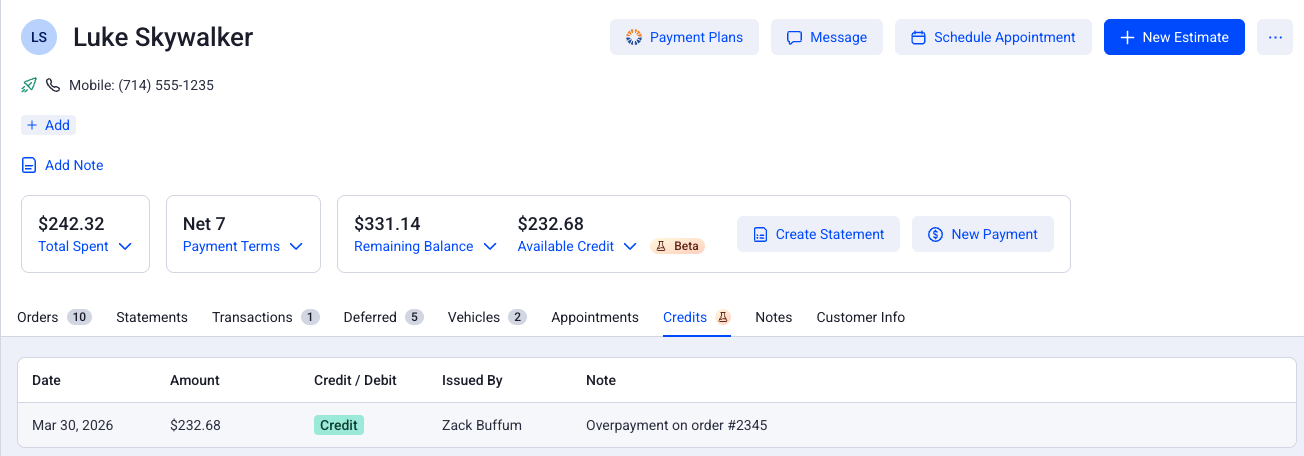This screenshot has width=1304, height=456.
Task: Record a New Payment
Action: [983, 234]
